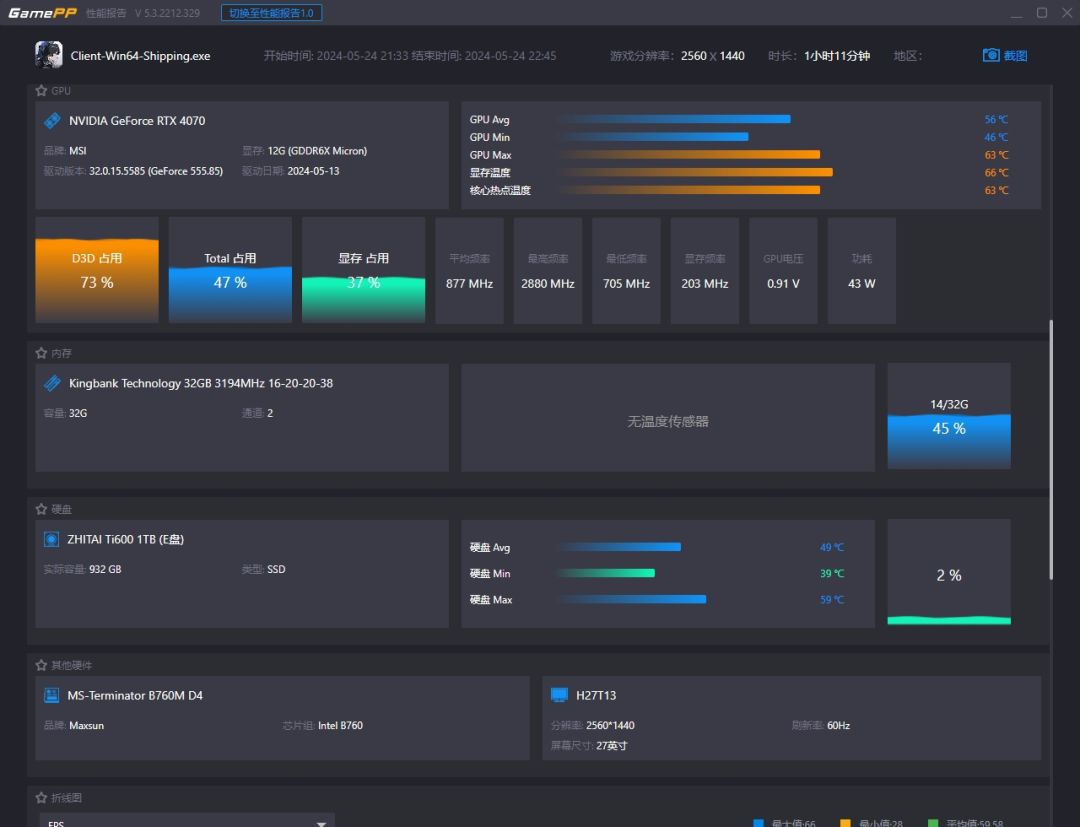Image resolution: width=1080 pixels, height=827 pixels.
Task: Toggle the star beside 内存 section
Action: coord(41,353)
